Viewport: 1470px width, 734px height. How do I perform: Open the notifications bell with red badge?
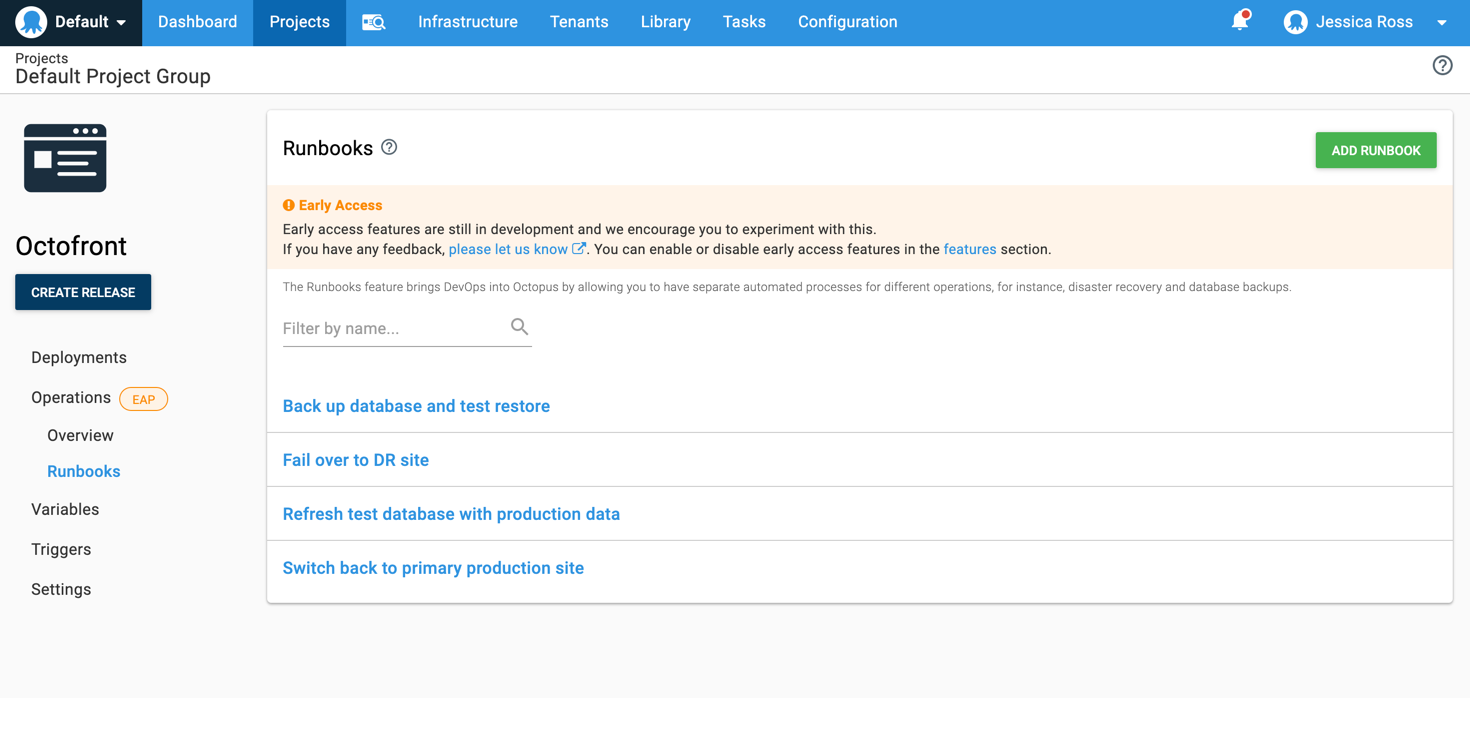pos(1240,20)
